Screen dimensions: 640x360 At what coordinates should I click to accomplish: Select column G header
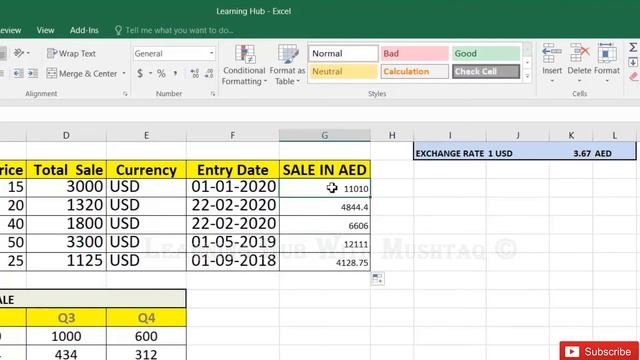(324, 135)
